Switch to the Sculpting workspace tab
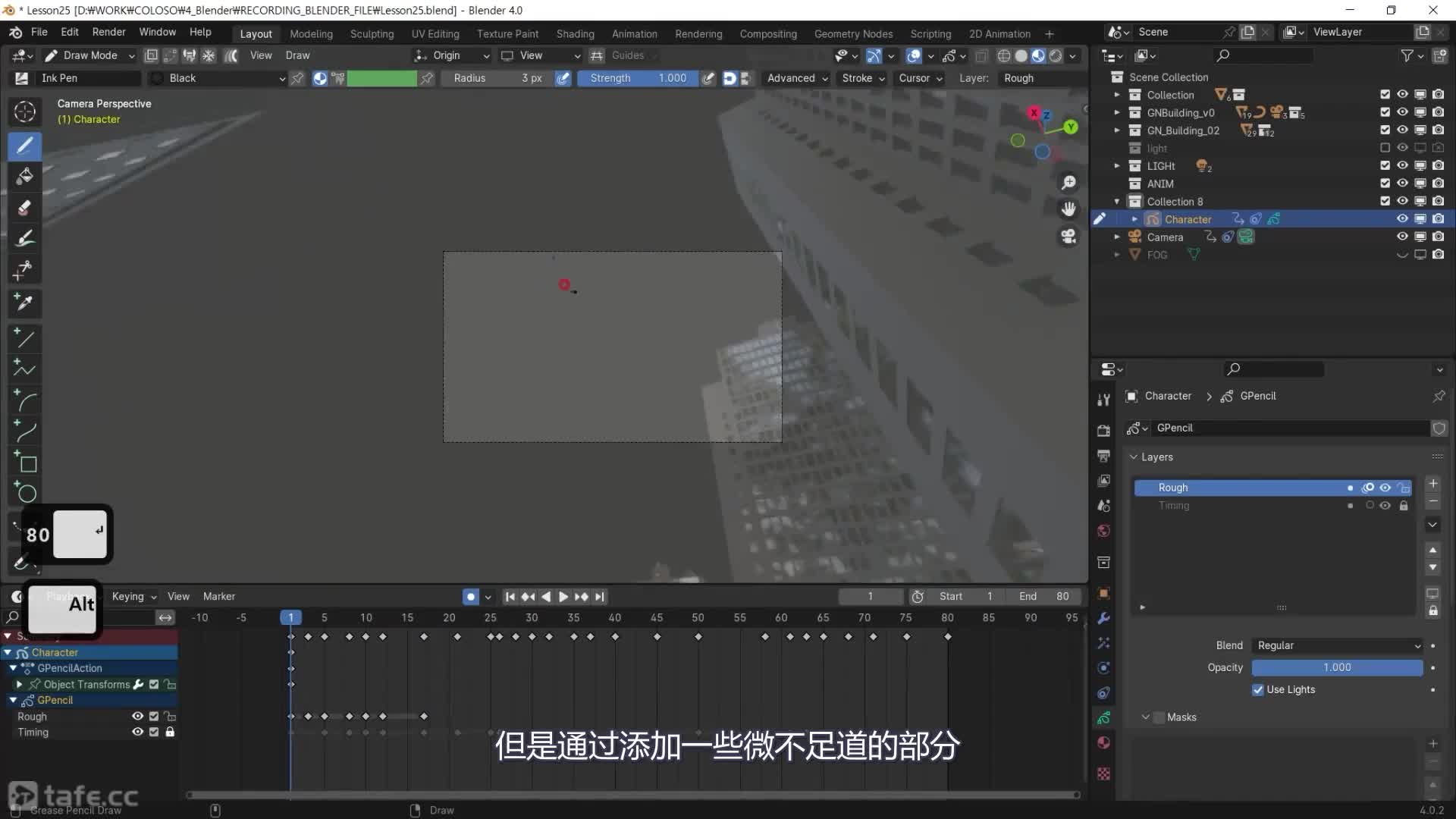The image size is (1456, 819). point(372,34)
